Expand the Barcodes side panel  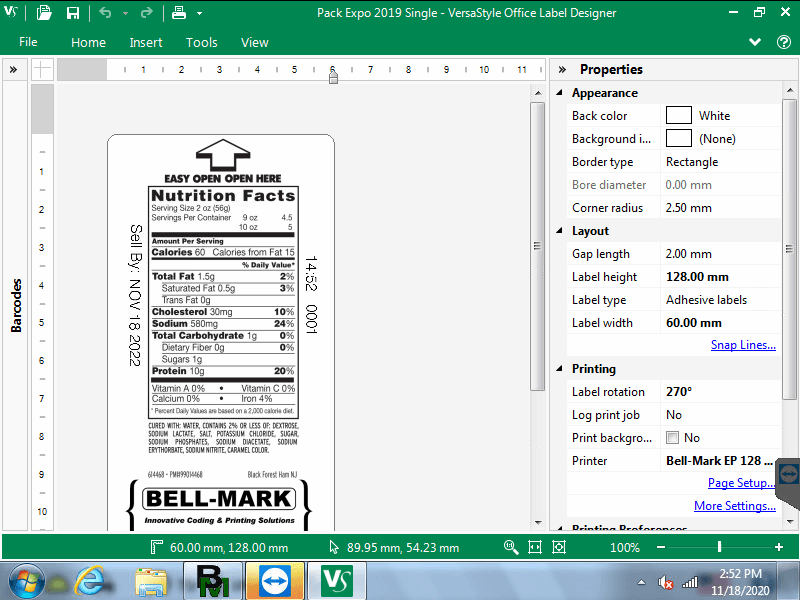click(x=14, y=69)
